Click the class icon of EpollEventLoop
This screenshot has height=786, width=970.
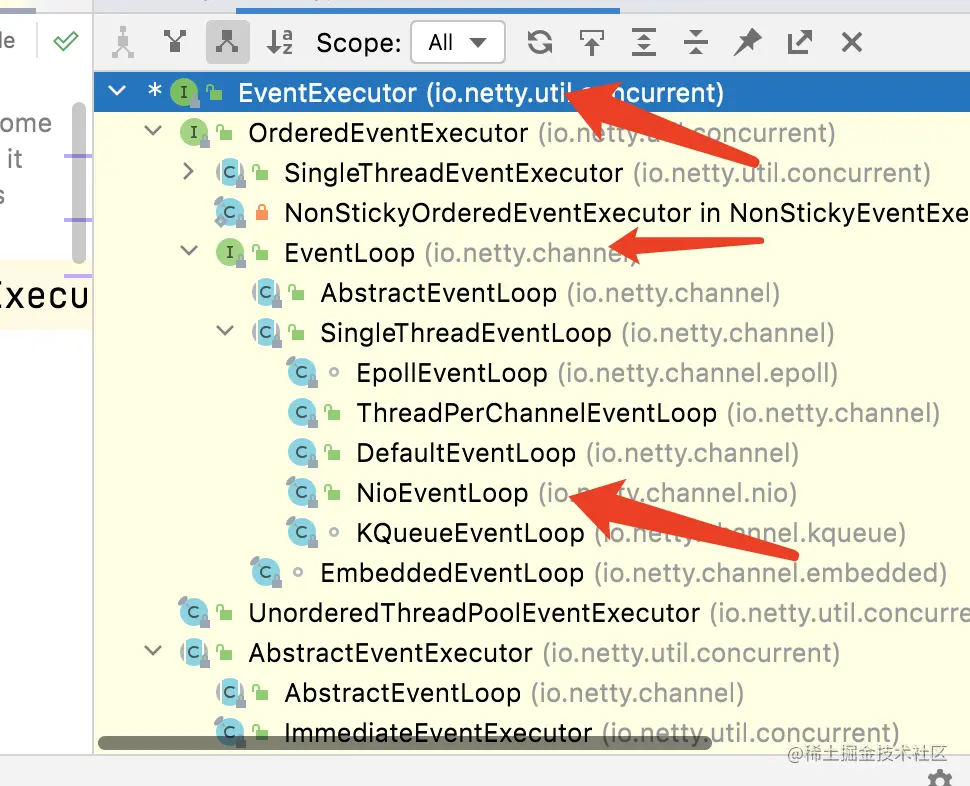coord(302,373)
